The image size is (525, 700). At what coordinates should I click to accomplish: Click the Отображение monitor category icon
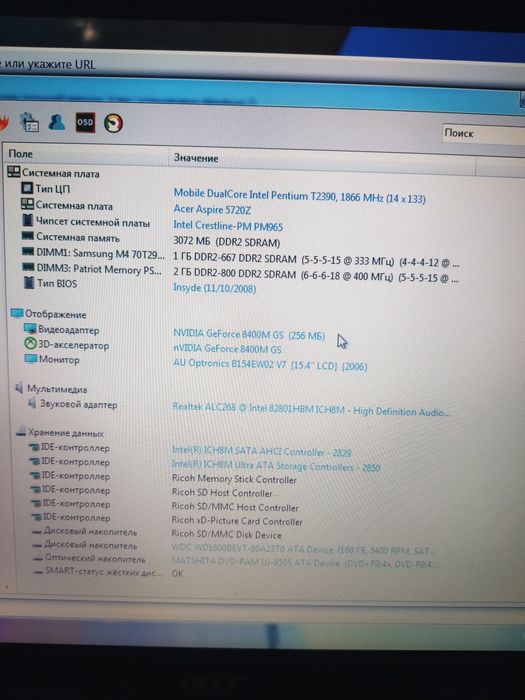coord(17,312)
